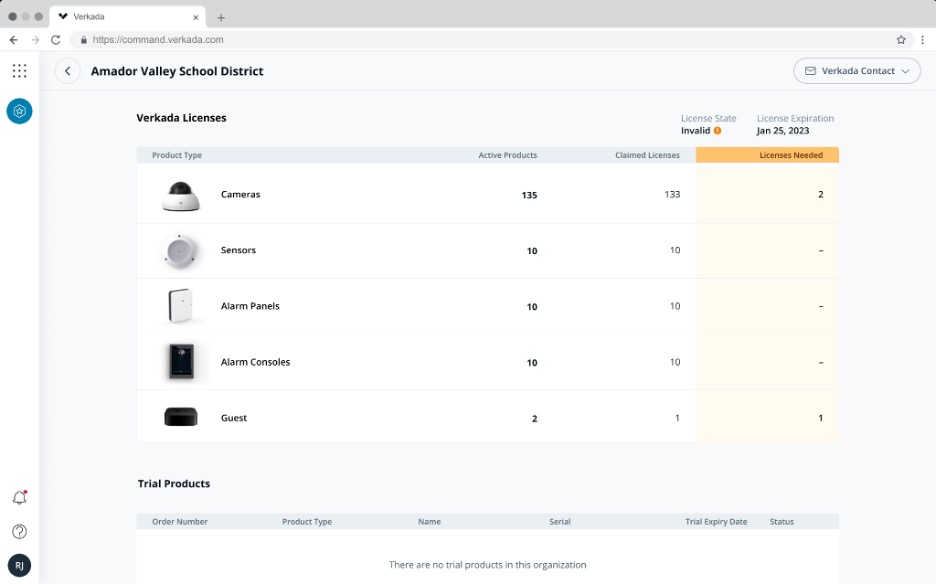Screen dimensions: 936x584
Task: Click the Cameras dome camera thumbnail
Action: [180, 196]
